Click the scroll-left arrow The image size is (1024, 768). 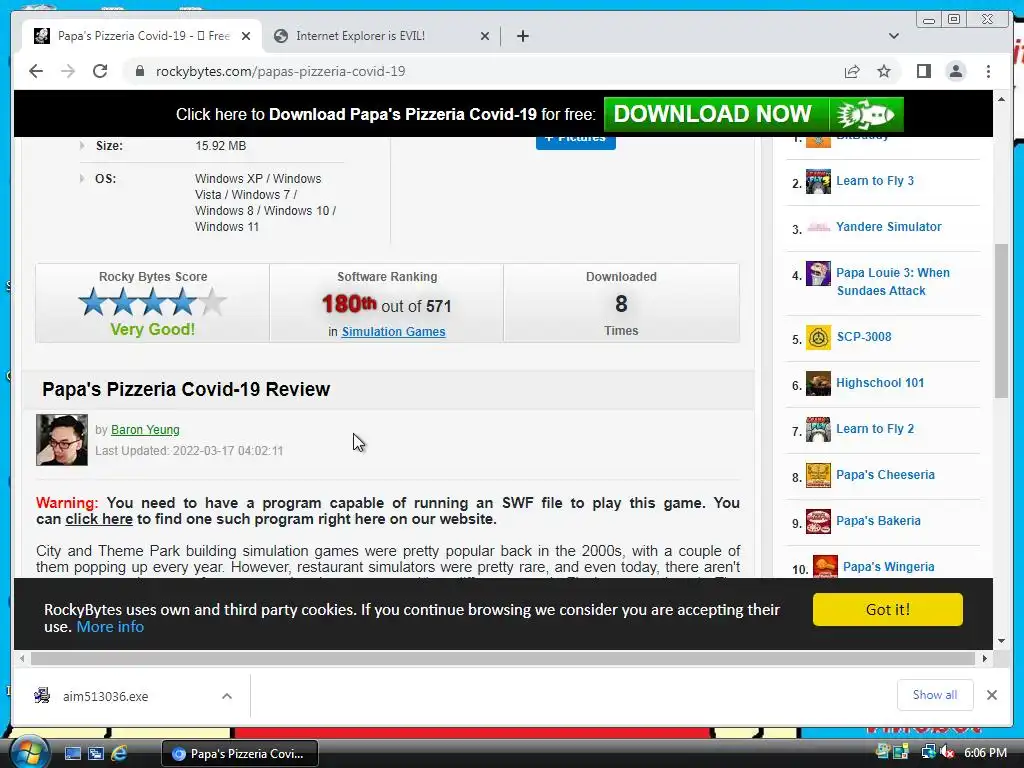click(22, 658)
